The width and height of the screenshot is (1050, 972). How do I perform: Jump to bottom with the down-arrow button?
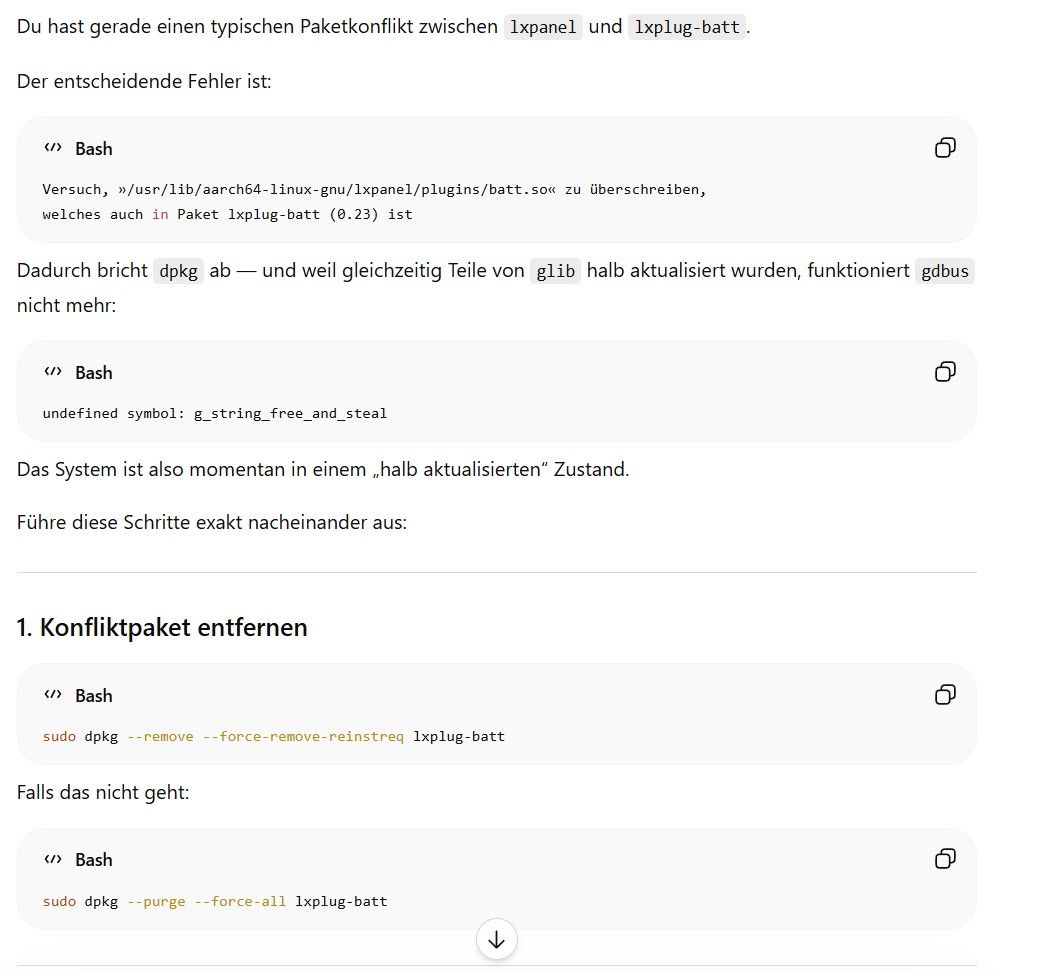(x=496, y=940)
